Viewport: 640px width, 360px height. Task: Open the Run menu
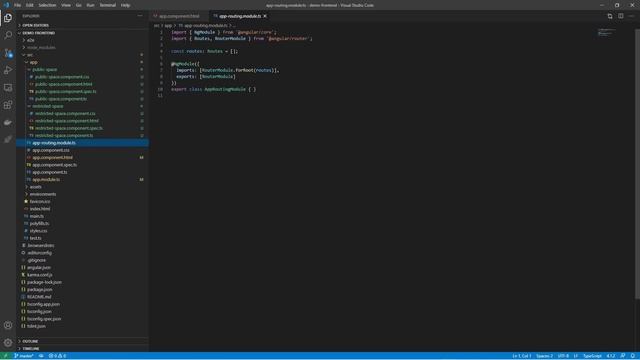(x=90, y=5)
